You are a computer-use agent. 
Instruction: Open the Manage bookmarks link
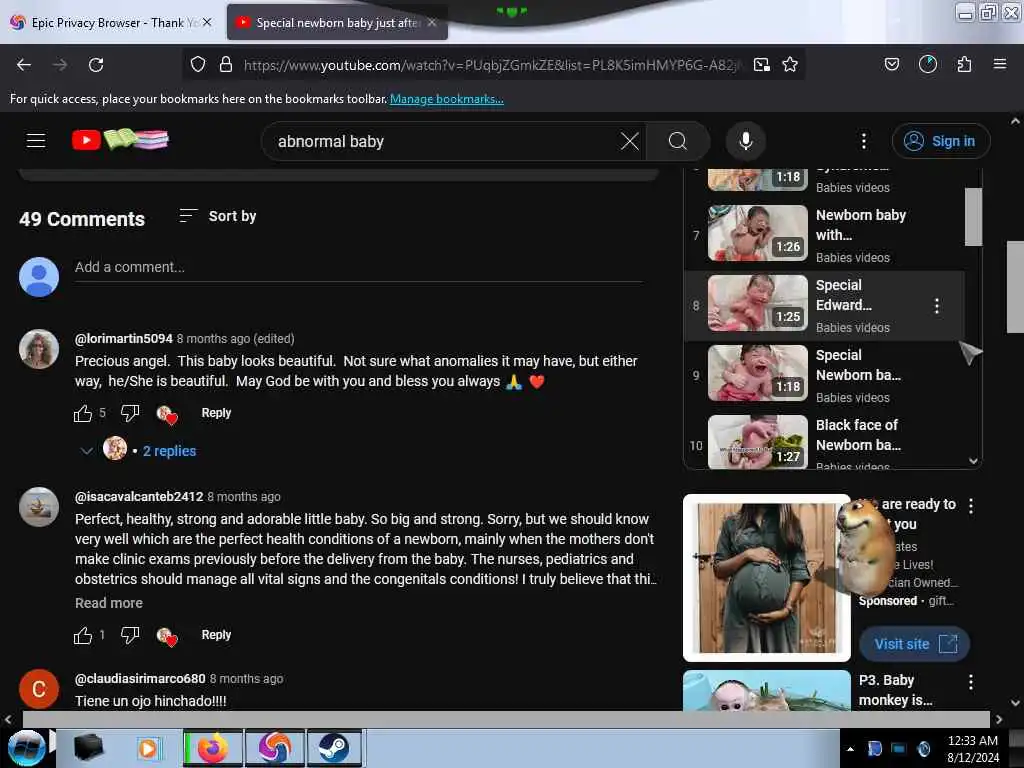tap(447, 99)
